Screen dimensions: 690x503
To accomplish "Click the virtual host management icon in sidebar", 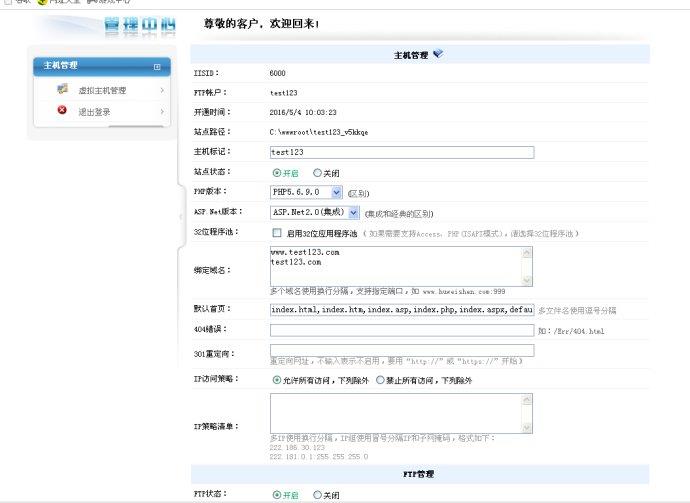I will point(62,89).
